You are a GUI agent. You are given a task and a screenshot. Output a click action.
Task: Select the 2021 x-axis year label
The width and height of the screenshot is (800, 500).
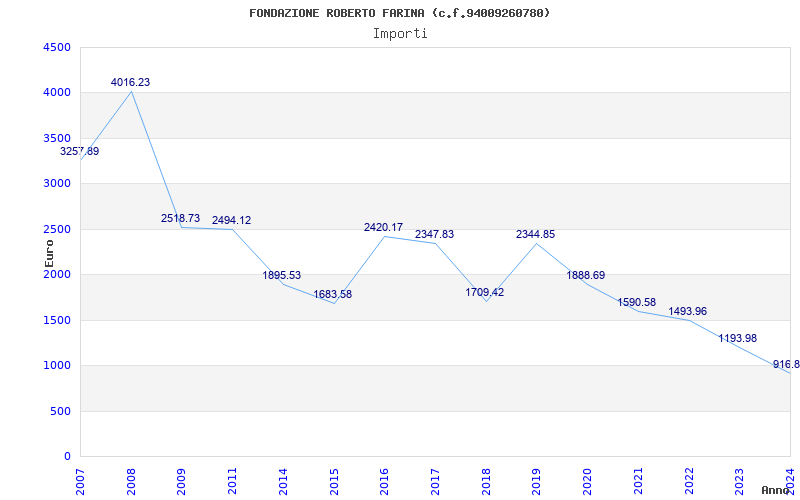638,482
